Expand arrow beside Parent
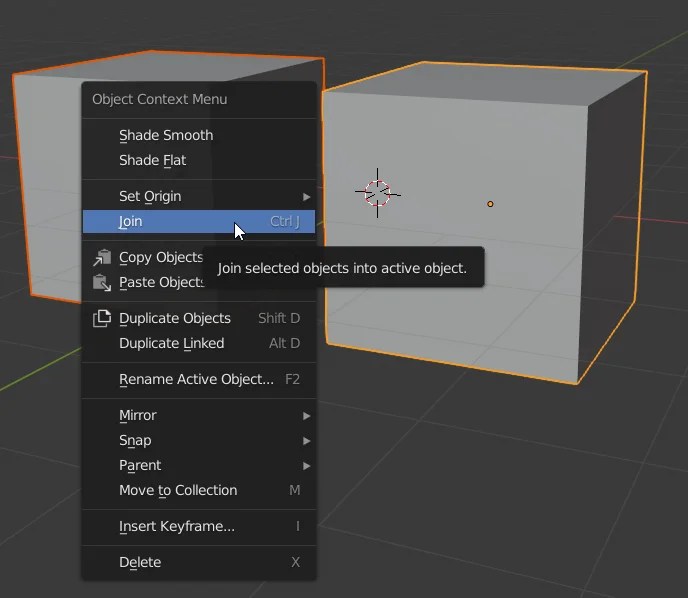688x598 pixels. (x=307, y=466)
